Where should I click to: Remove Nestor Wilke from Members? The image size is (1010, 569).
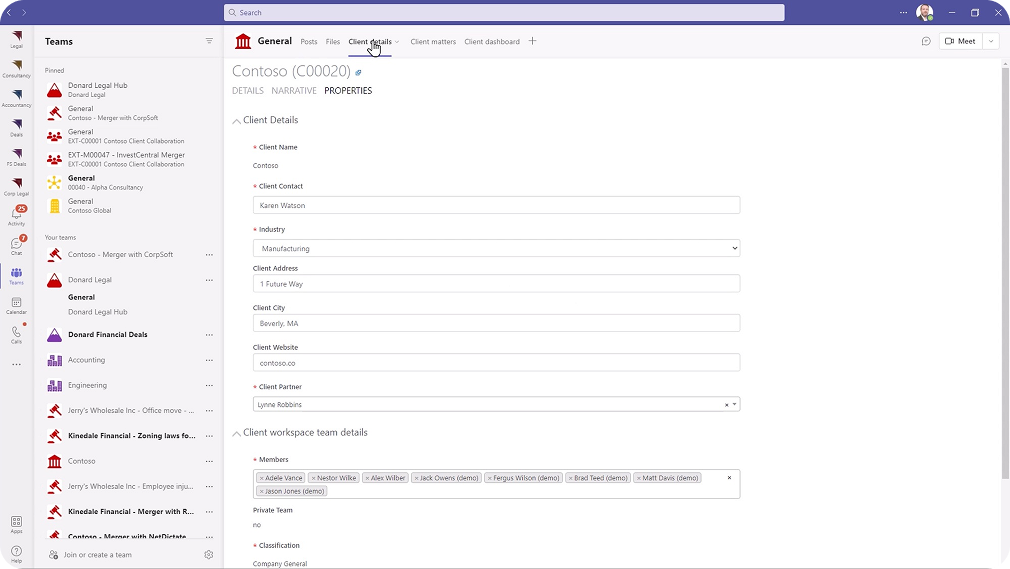[313, 478]
